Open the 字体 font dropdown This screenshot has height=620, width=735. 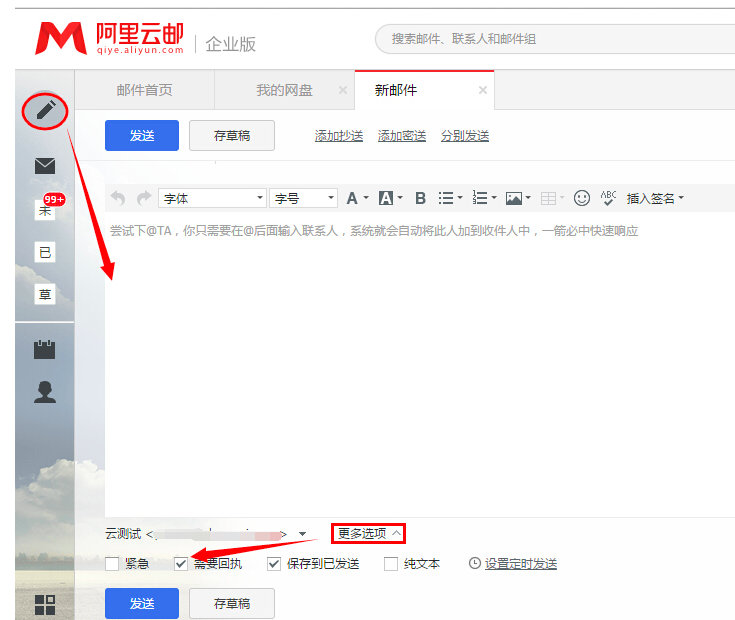coord(212,198)
